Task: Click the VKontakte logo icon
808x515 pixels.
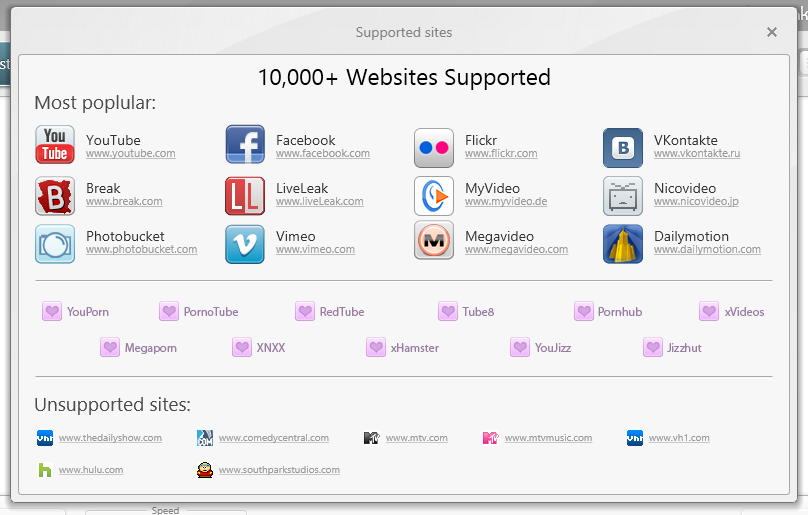Action: [x=623, y=148]
